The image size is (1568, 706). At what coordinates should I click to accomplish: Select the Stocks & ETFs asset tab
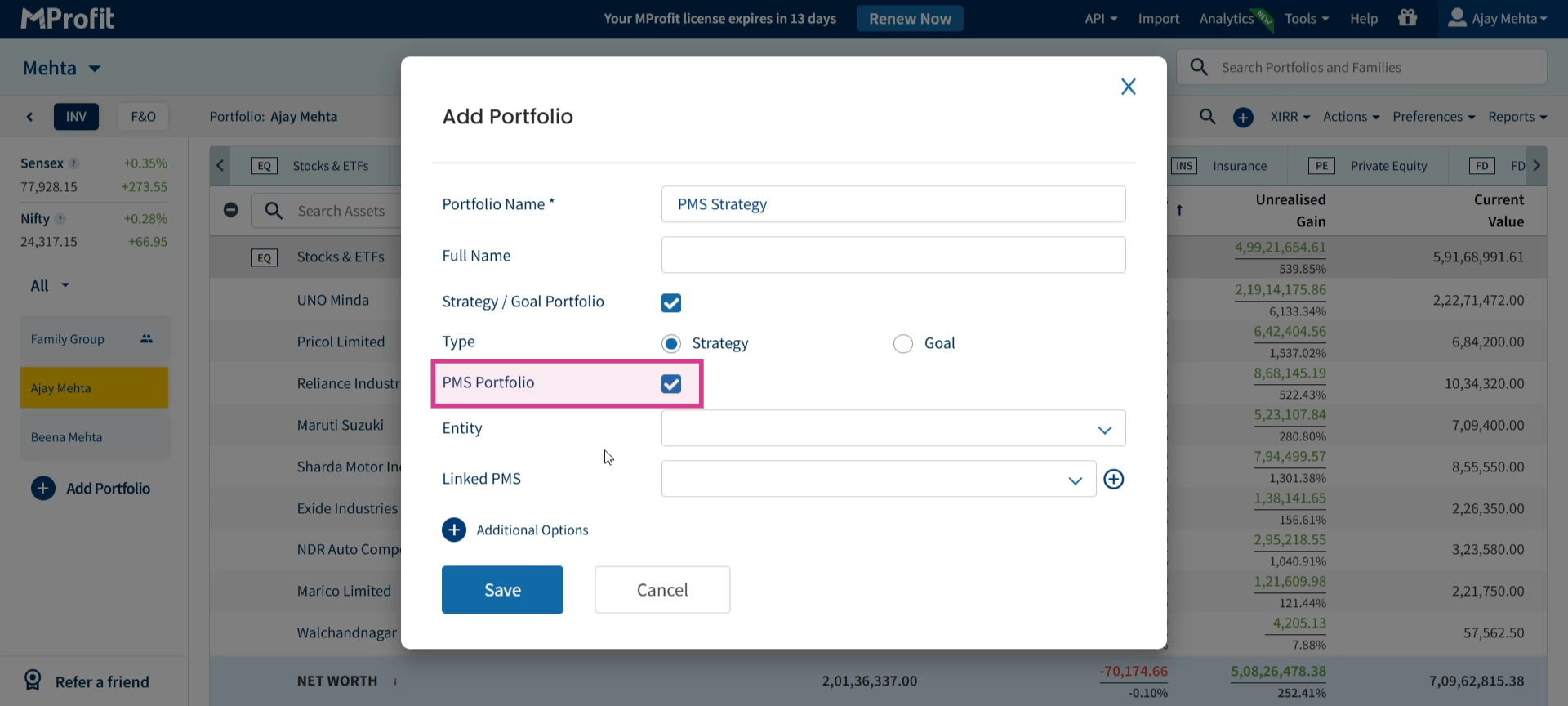pos(310,166)
